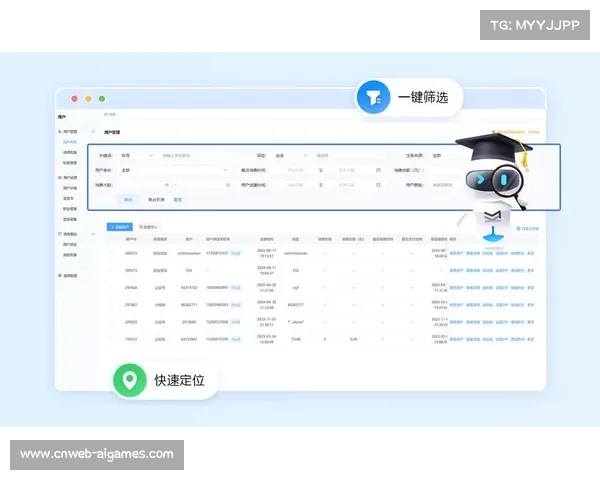Click the M logo badge below the robot

(492, 217)
